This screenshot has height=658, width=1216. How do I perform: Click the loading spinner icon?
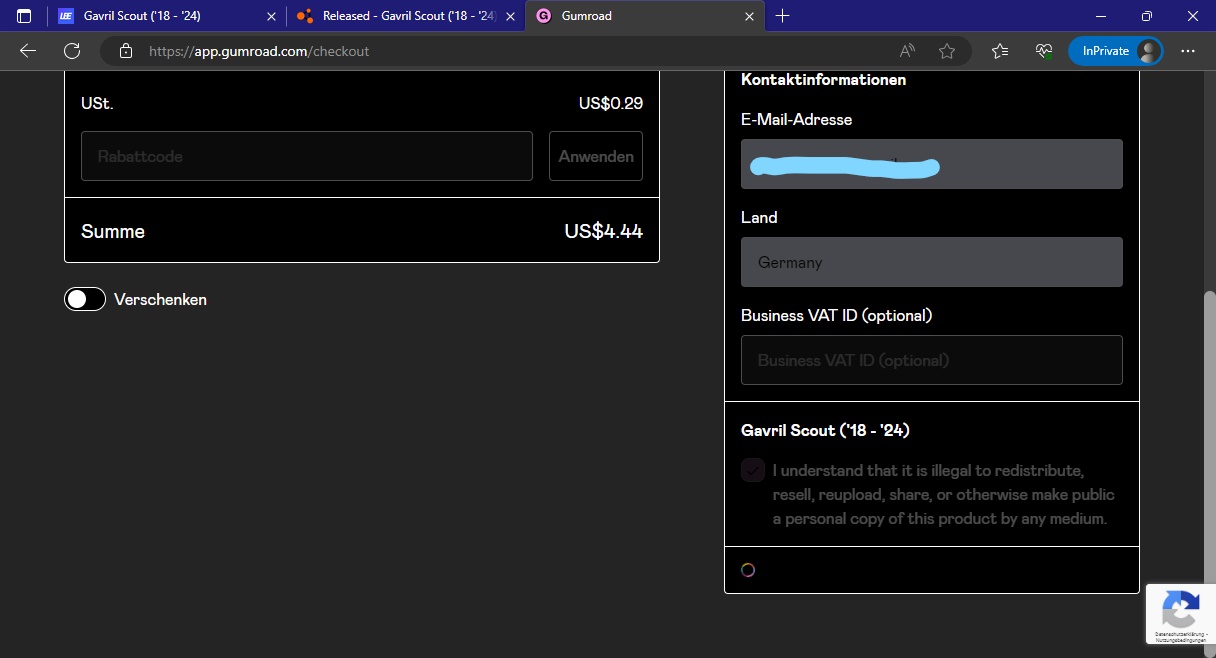(x=748, y=570)
